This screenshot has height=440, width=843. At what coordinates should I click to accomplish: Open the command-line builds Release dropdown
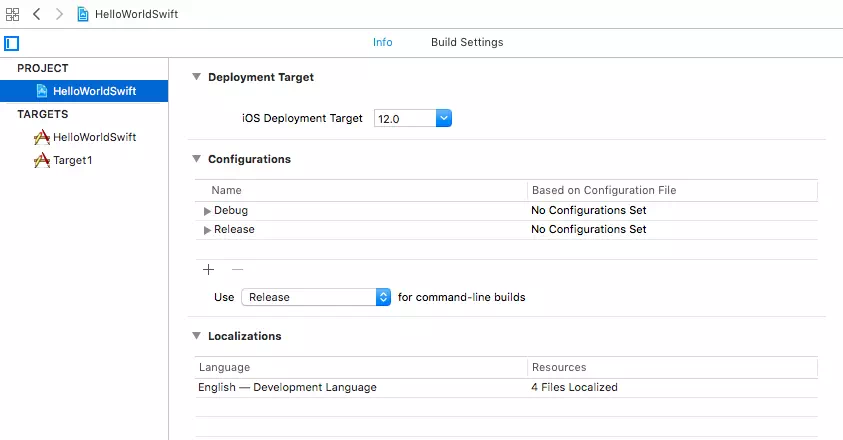pos(316,297)
